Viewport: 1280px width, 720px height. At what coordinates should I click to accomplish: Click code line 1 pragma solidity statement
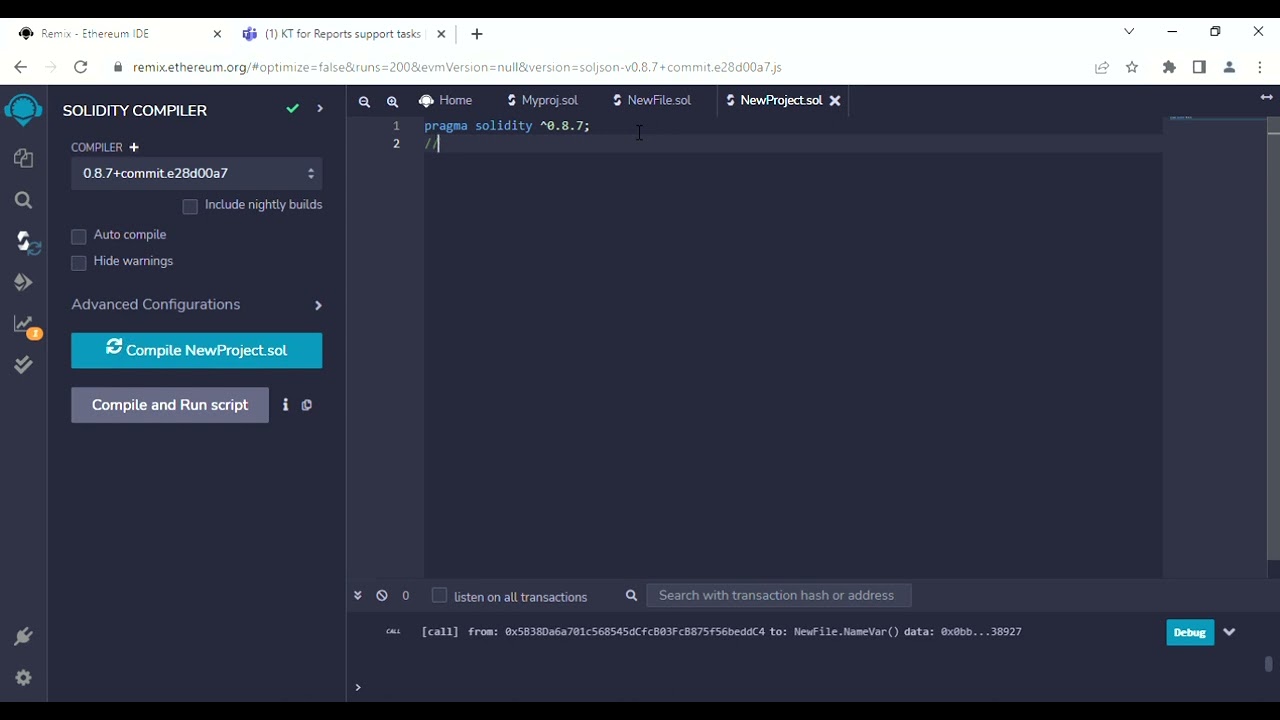[x=507, y=126]
